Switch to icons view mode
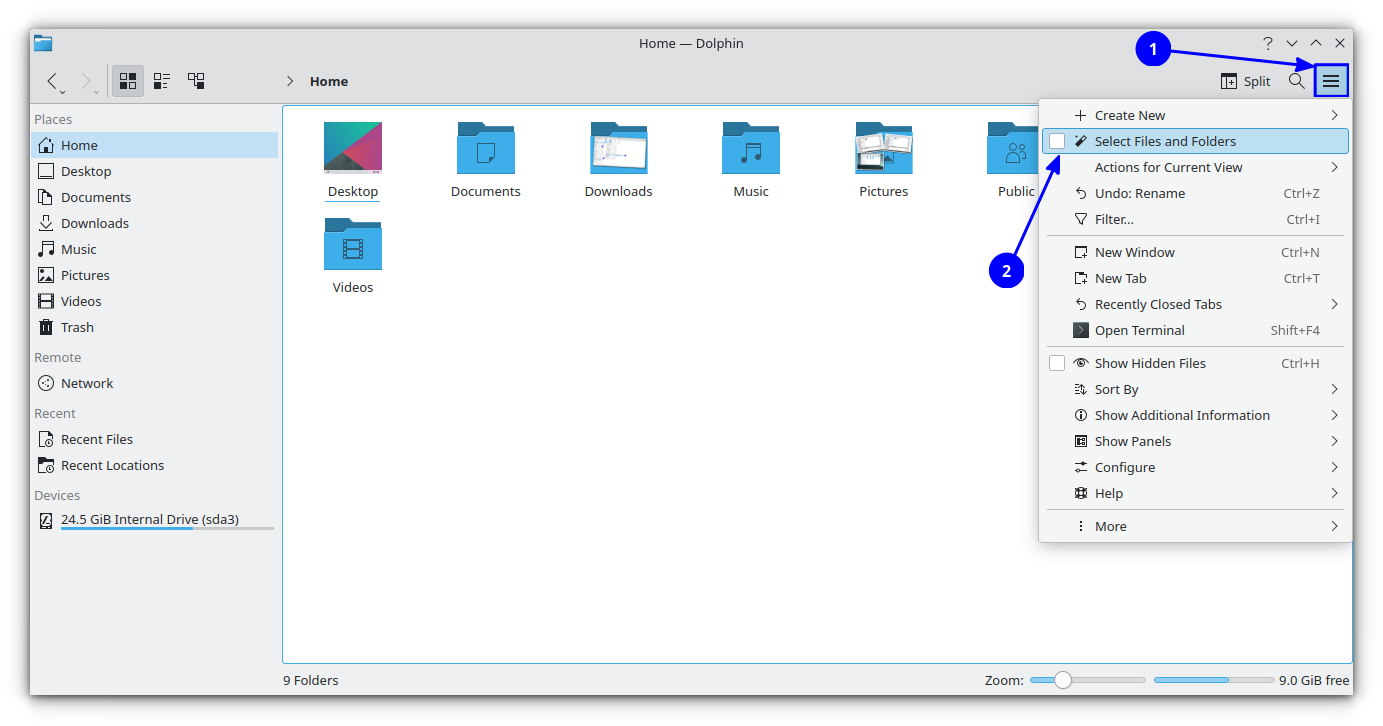Image resolution: width=1383 pixels, height=726 pixels. 127,81
